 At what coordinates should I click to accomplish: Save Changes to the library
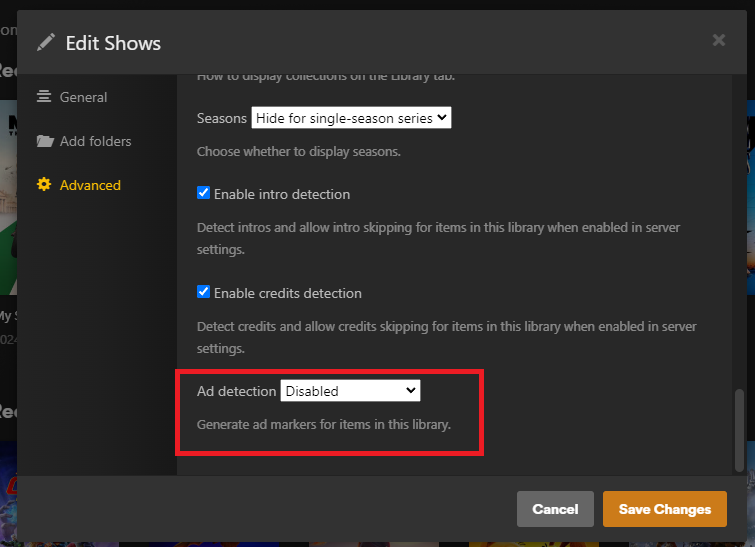click(665, 509)
